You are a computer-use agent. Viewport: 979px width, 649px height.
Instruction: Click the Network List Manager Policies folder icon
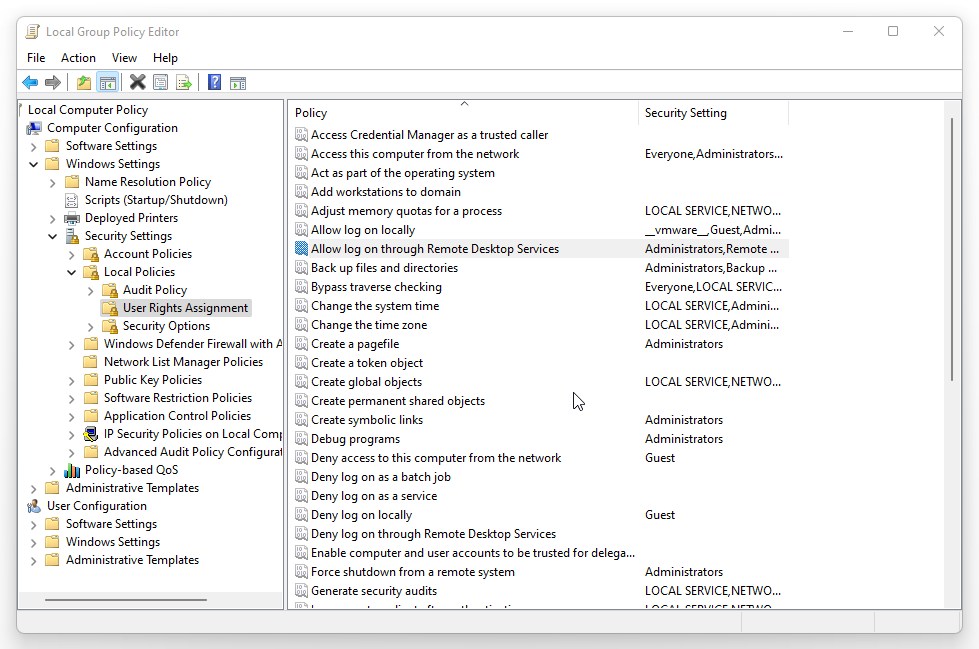[91, 362]
